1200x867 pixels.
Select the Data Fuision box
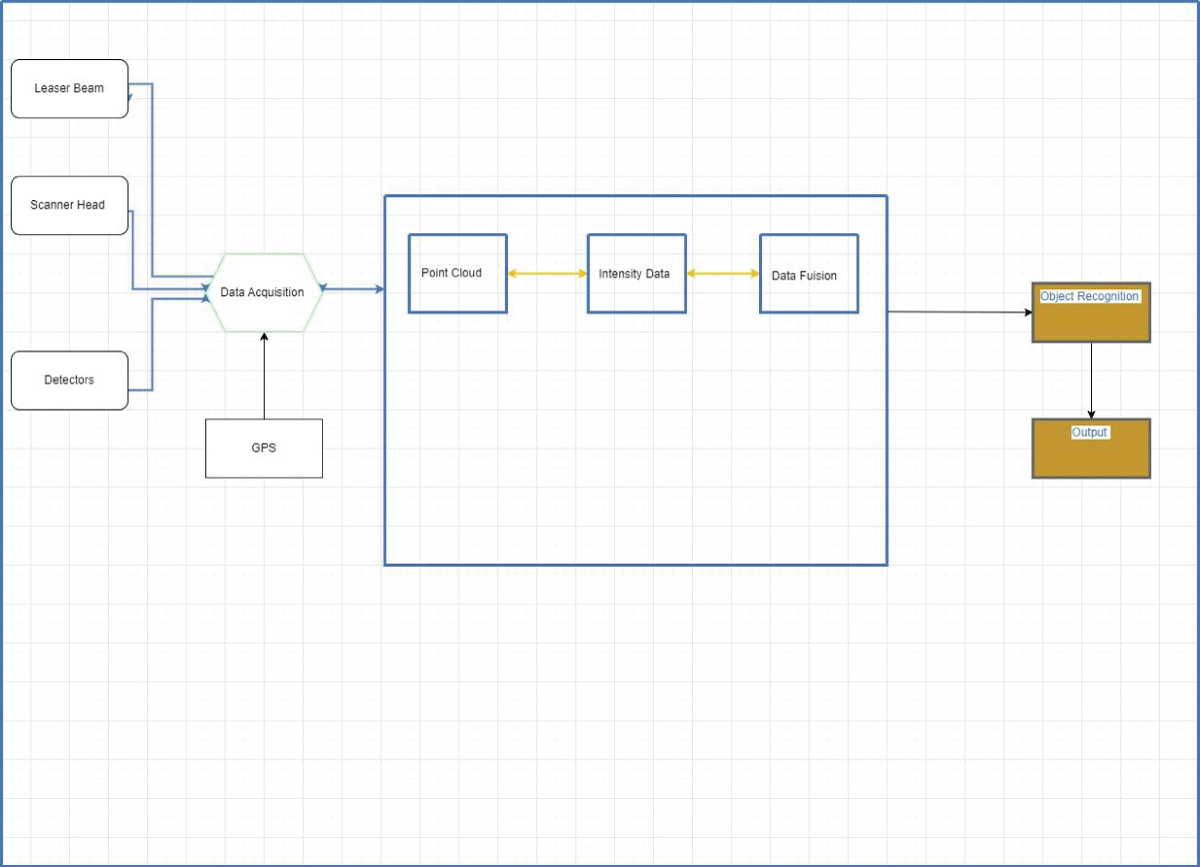coord(809,273)
